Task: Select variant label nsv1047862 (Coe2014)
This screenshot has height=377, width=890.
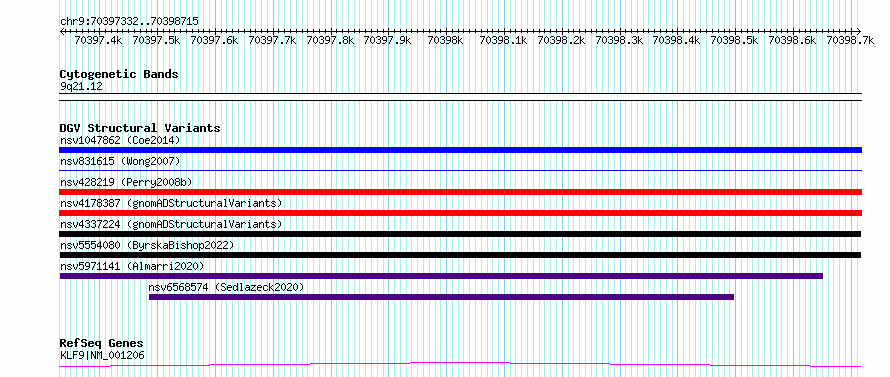Action: [120, 140]
